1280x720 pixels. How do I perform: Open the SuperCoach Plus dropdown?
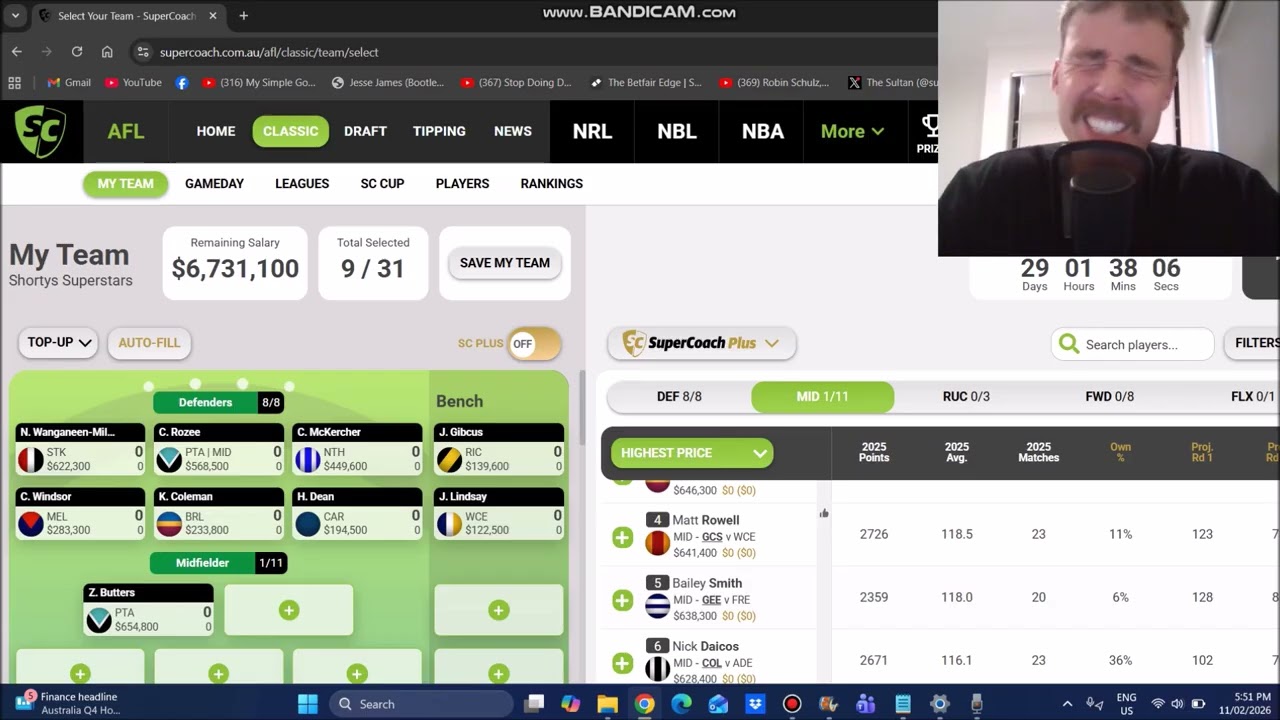click(702, 343)
